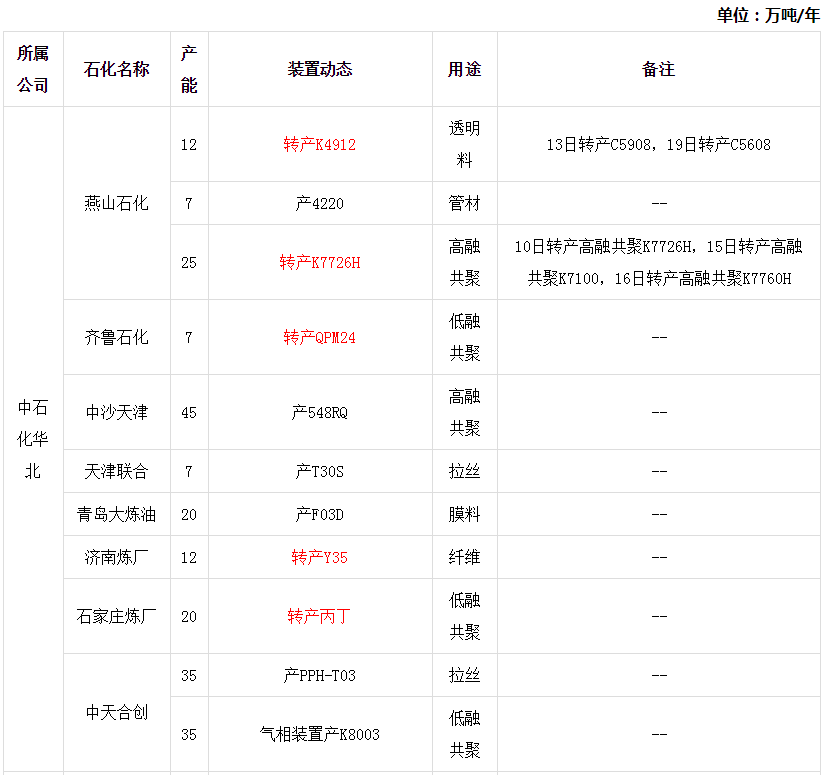Screen dimensions: 825x775
Task: Click 拉丝 in the 产PPH-T03 row
Action: [x=465, y=675]
